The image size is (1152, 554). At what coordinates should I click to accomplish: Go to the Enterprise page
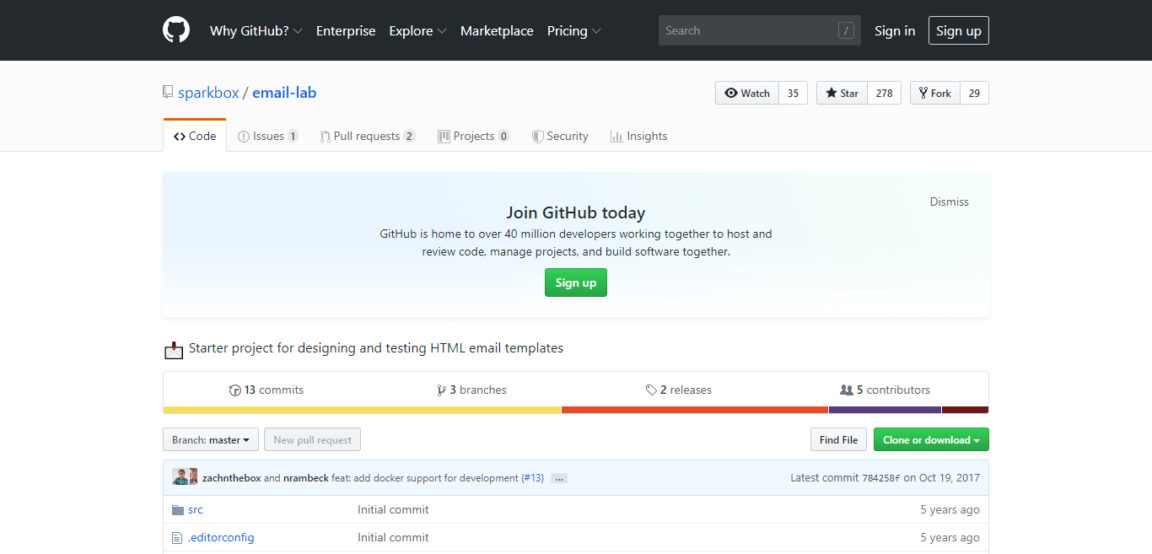coord(345,31)
